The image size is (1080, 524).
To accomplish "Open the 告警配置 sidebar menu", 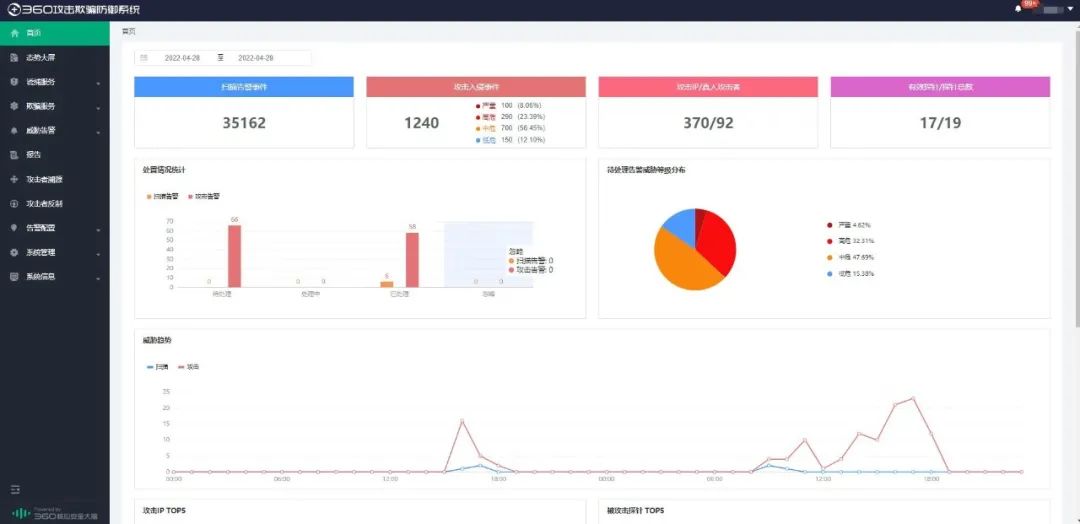I will click(41, 228).
